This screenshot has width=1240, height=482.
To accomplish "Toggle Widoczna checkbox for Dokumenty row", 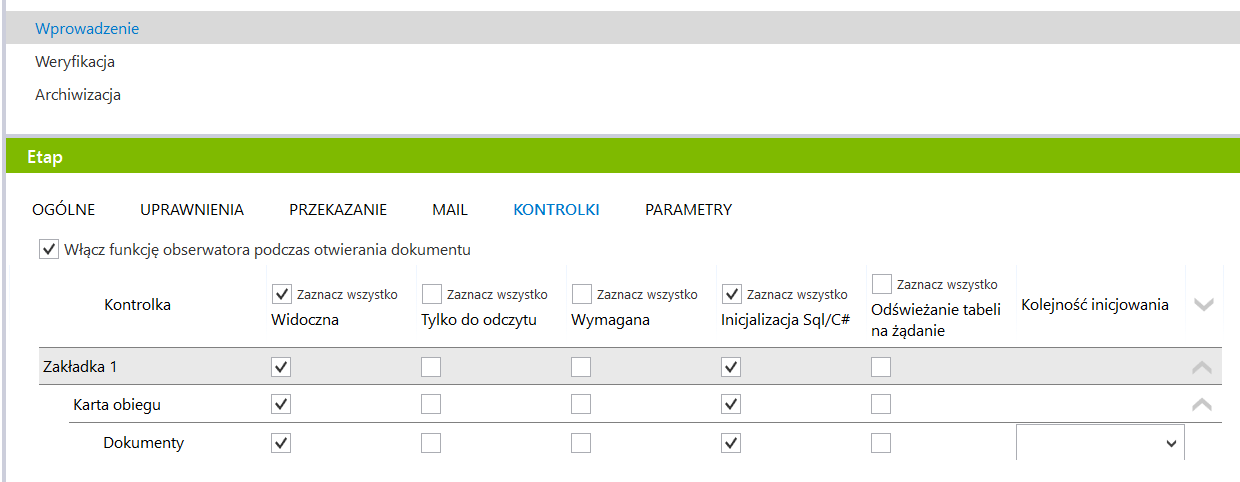I will coord(281,443).
